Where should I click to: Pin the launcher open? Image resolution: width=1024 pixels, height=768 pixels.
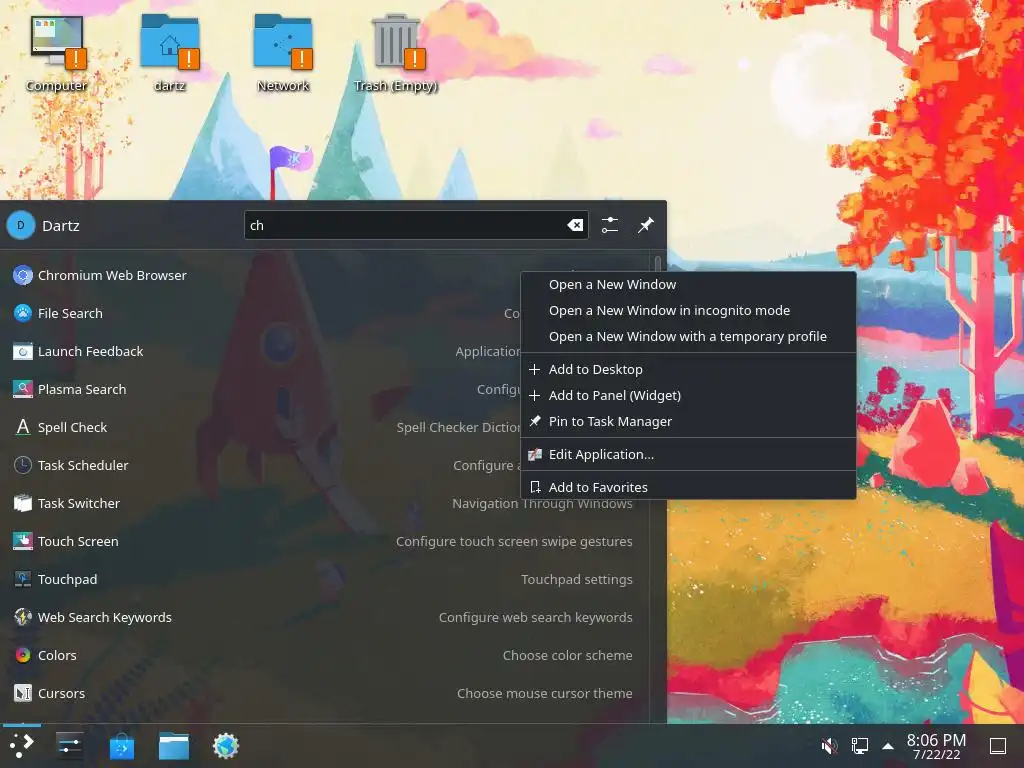tap(646, 225)
